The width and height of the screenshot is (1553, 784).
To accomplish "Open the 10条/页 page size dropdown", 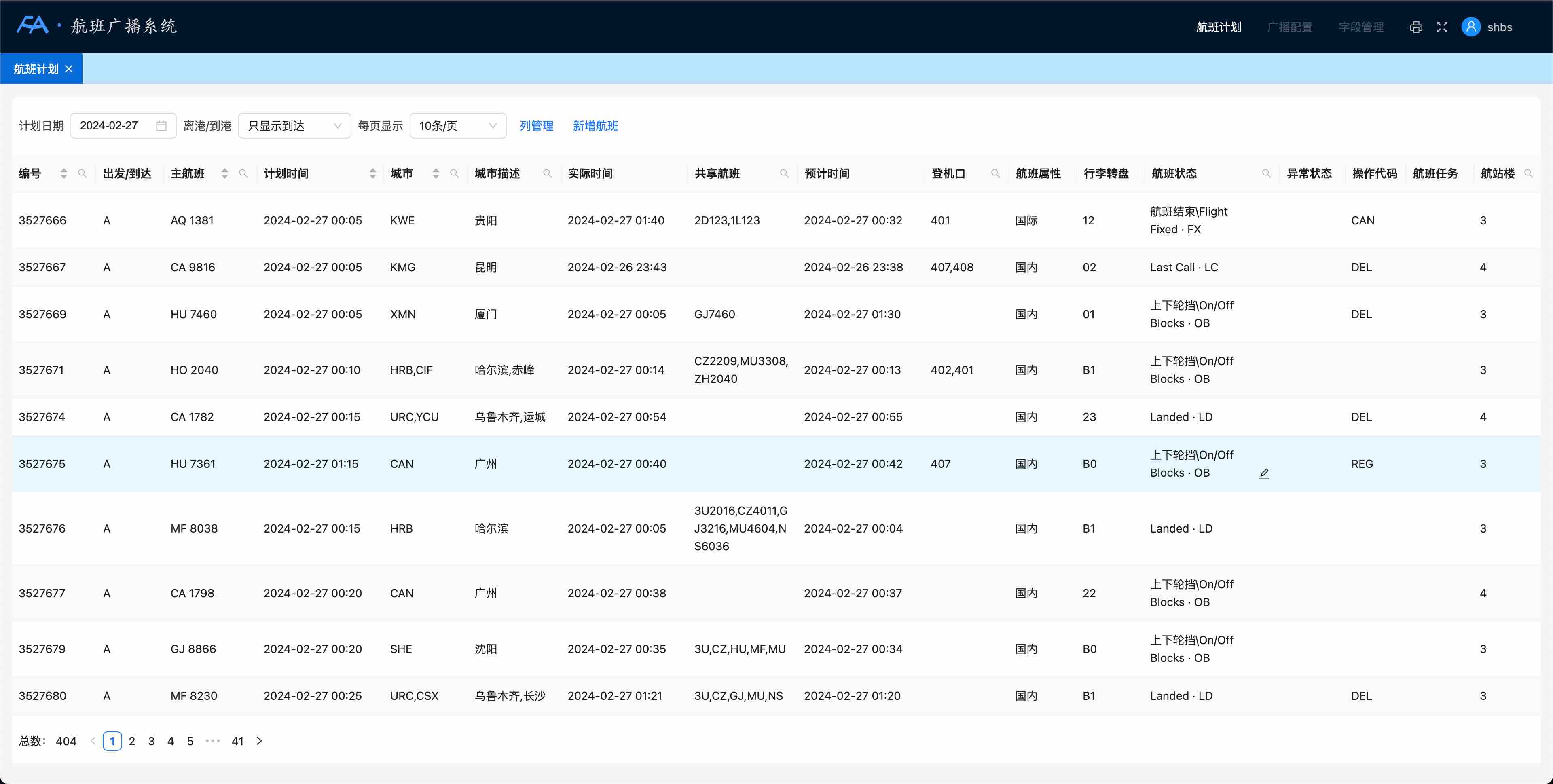I will (x=457, y=126).
